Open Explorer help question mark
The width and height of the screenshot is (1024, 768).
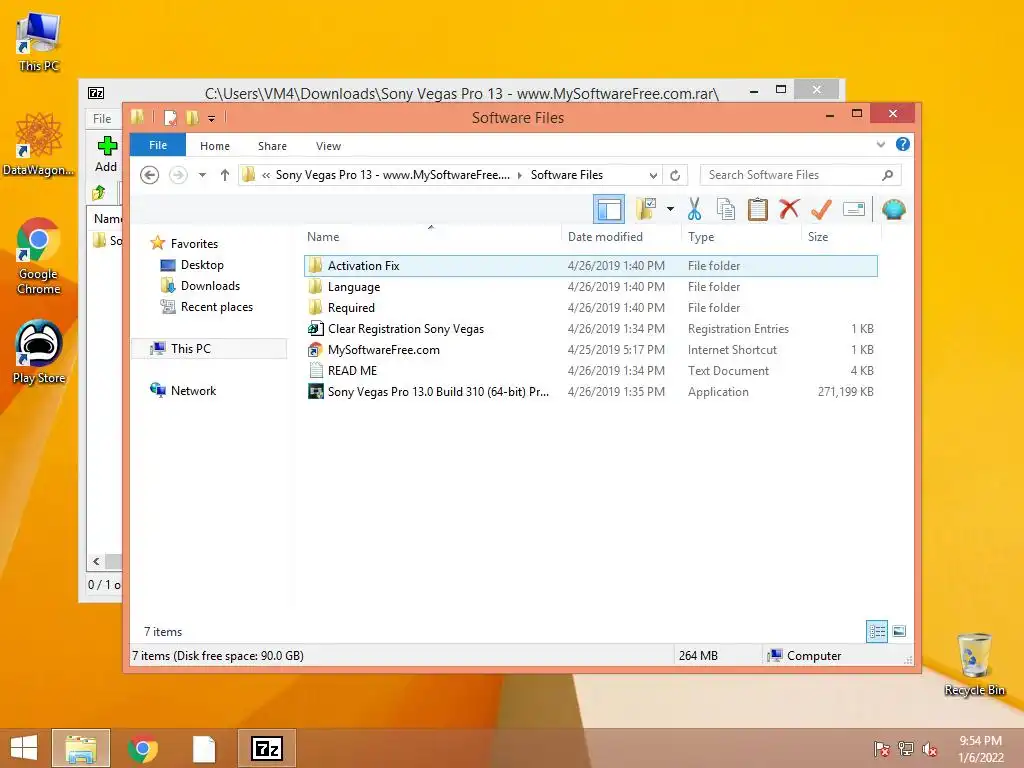(x=903, y=144)
